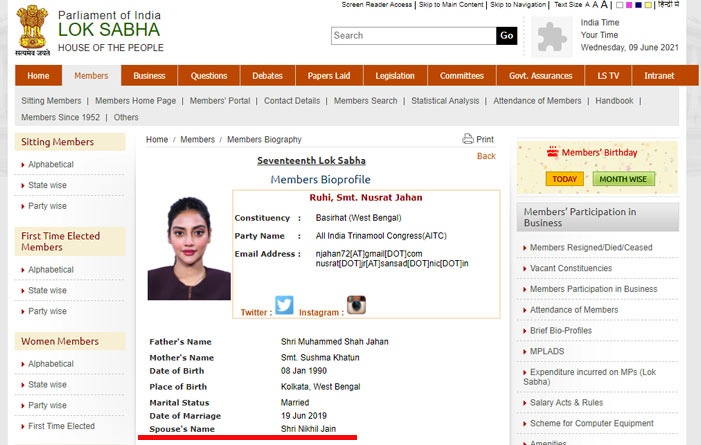The width and height of the screenshot is (701, 445).
Task: Open the Intranet navigation tab
Action: pyautogui.click(x=659, y=76)
